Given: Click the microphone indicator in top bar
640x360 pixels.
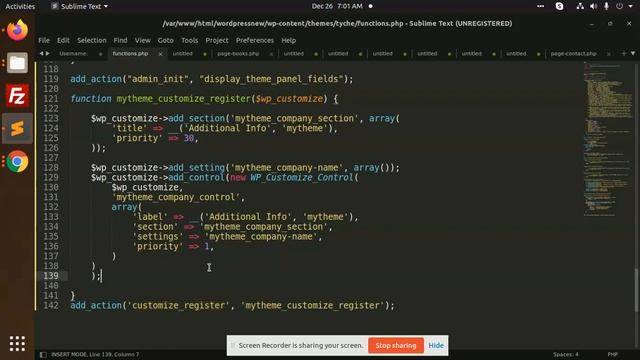Looking at the screenshot, I should coord(607,6).
